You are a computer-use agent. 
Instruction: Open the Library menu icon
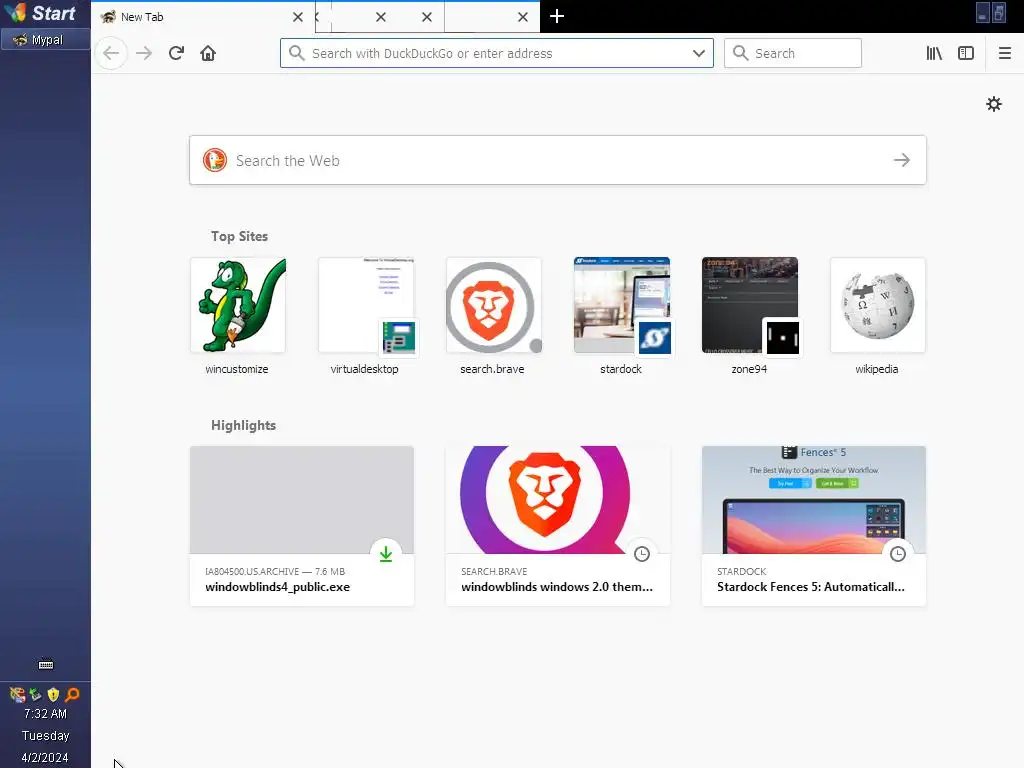[x=934, y=53]
